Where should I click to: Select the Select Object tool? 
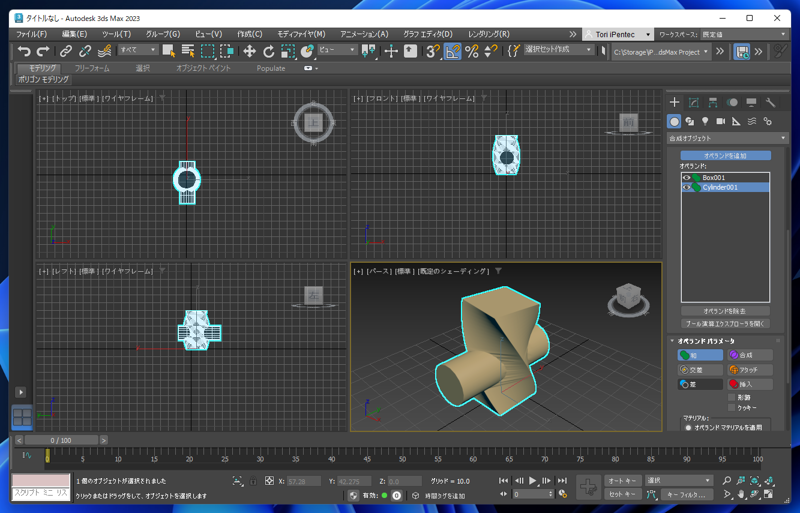(x=169, y=51)
